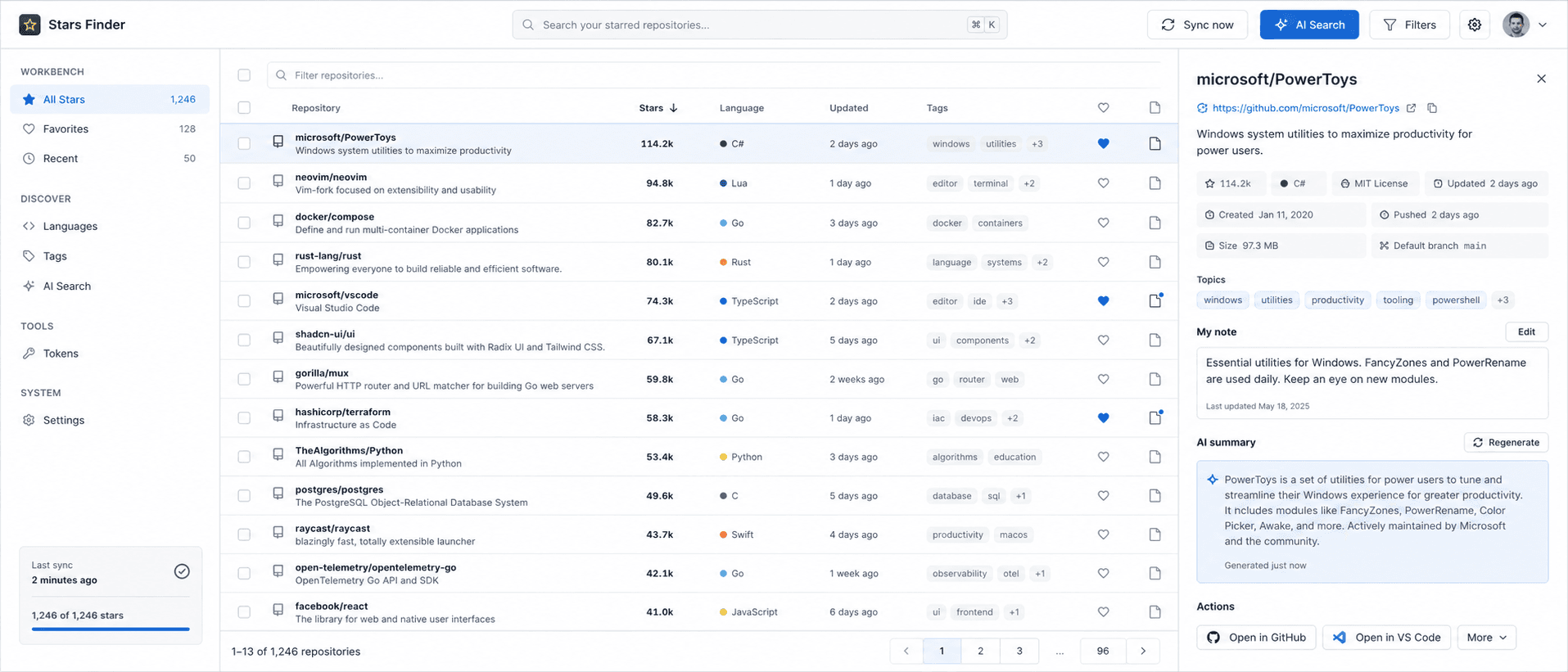Click the note icon in column header

coord(1155,108)
